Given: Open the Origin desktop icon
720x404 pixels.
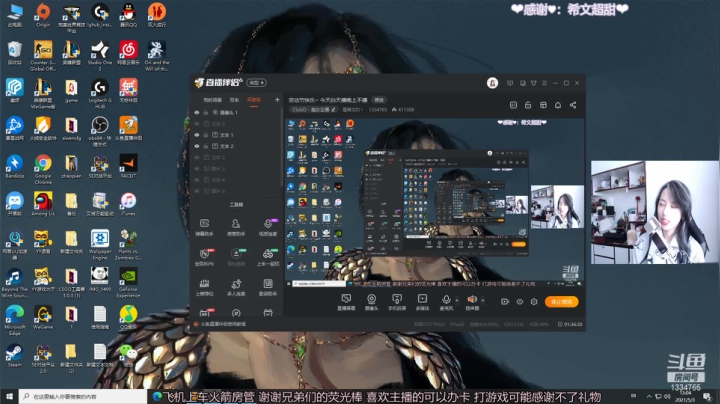Looking at the screenshot, I should (x=43, y=15).
